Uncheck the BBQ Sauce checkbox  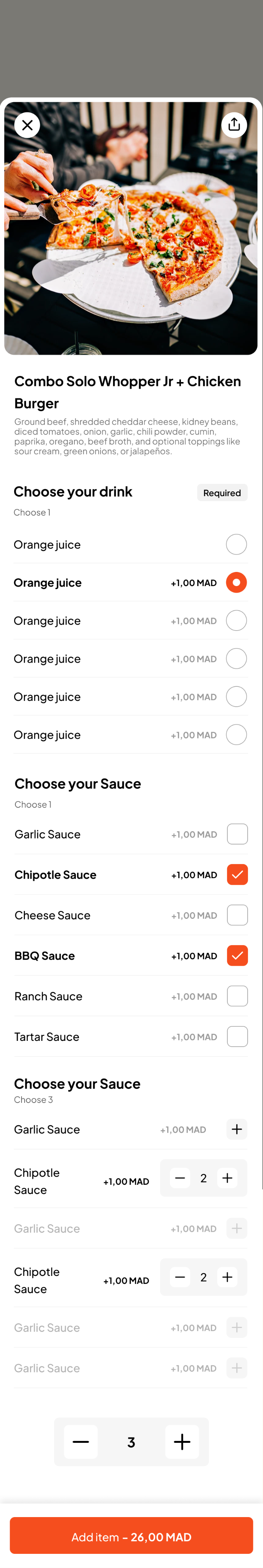237,955
